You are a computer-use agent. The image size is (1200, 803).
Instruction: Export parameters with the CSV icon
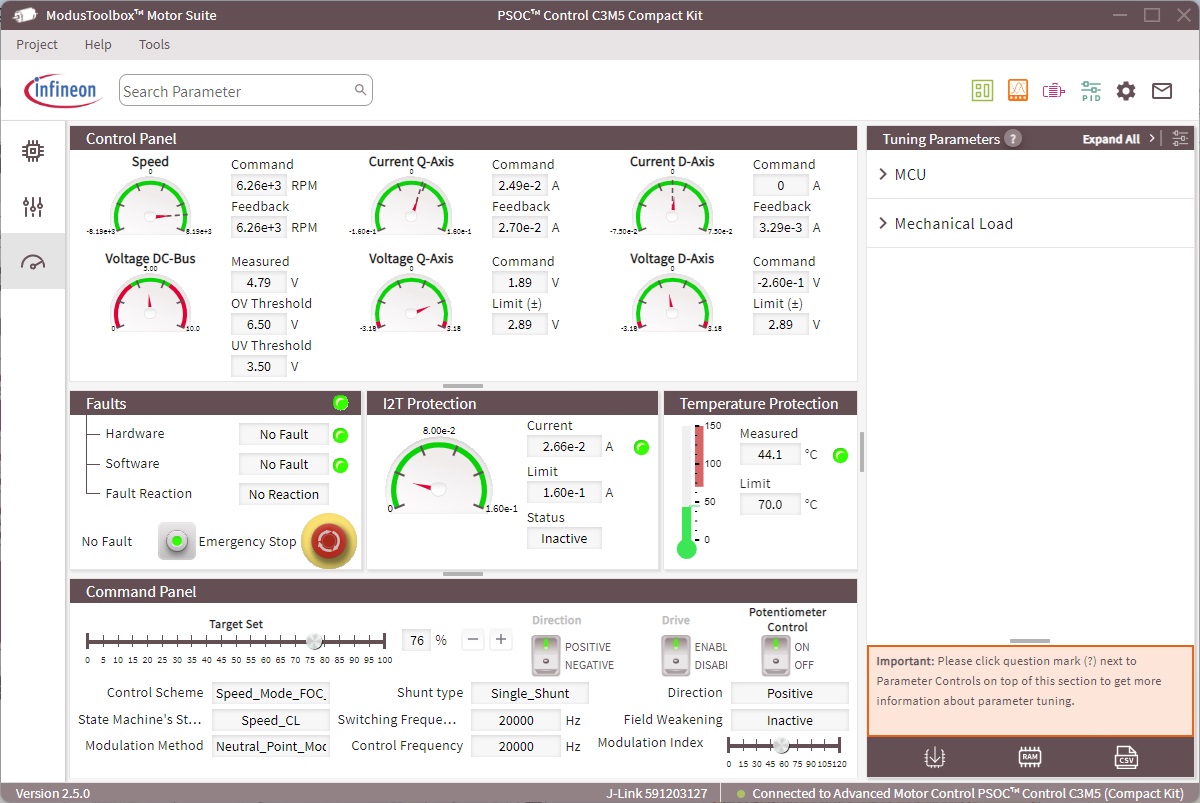tap(1126, 757)
